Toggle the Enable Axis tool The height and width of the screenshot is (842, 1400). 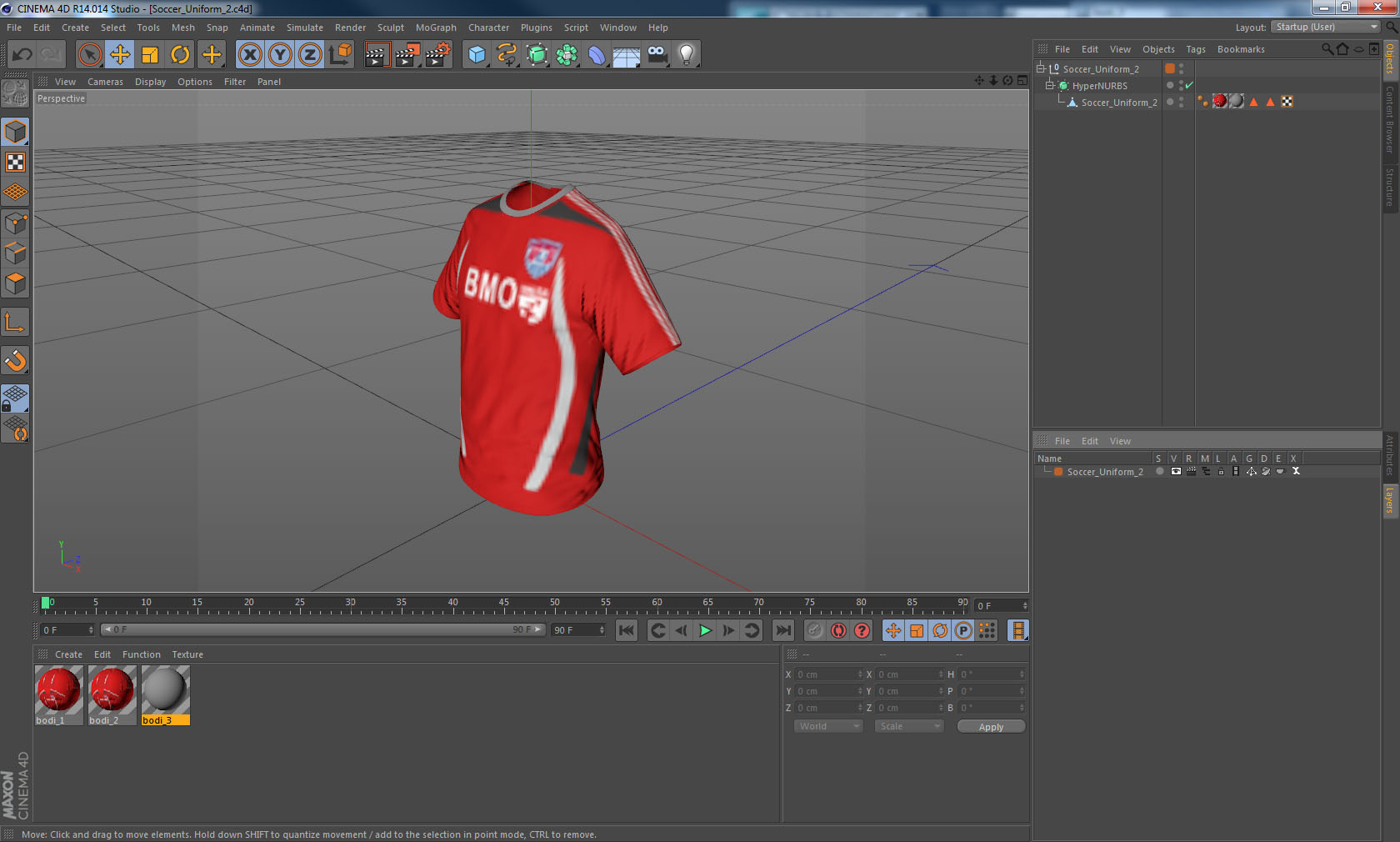point(15,322)
